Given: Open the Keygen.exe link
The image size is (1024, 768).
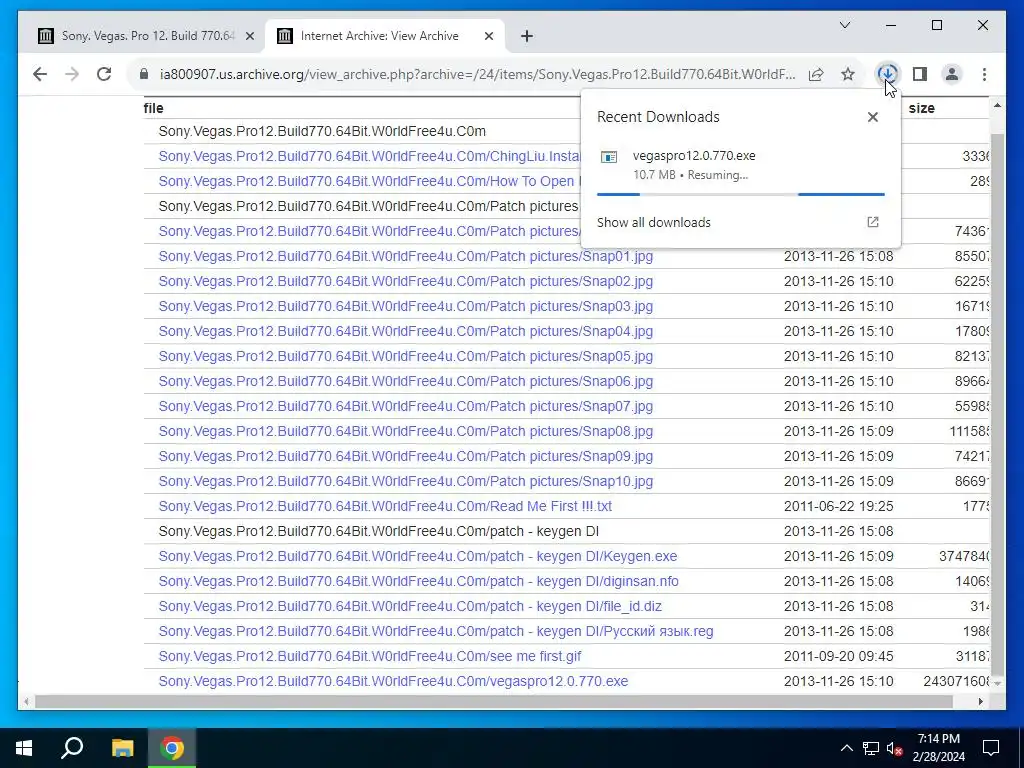Looking at the screenshot, I should click(x=418, y=556).
